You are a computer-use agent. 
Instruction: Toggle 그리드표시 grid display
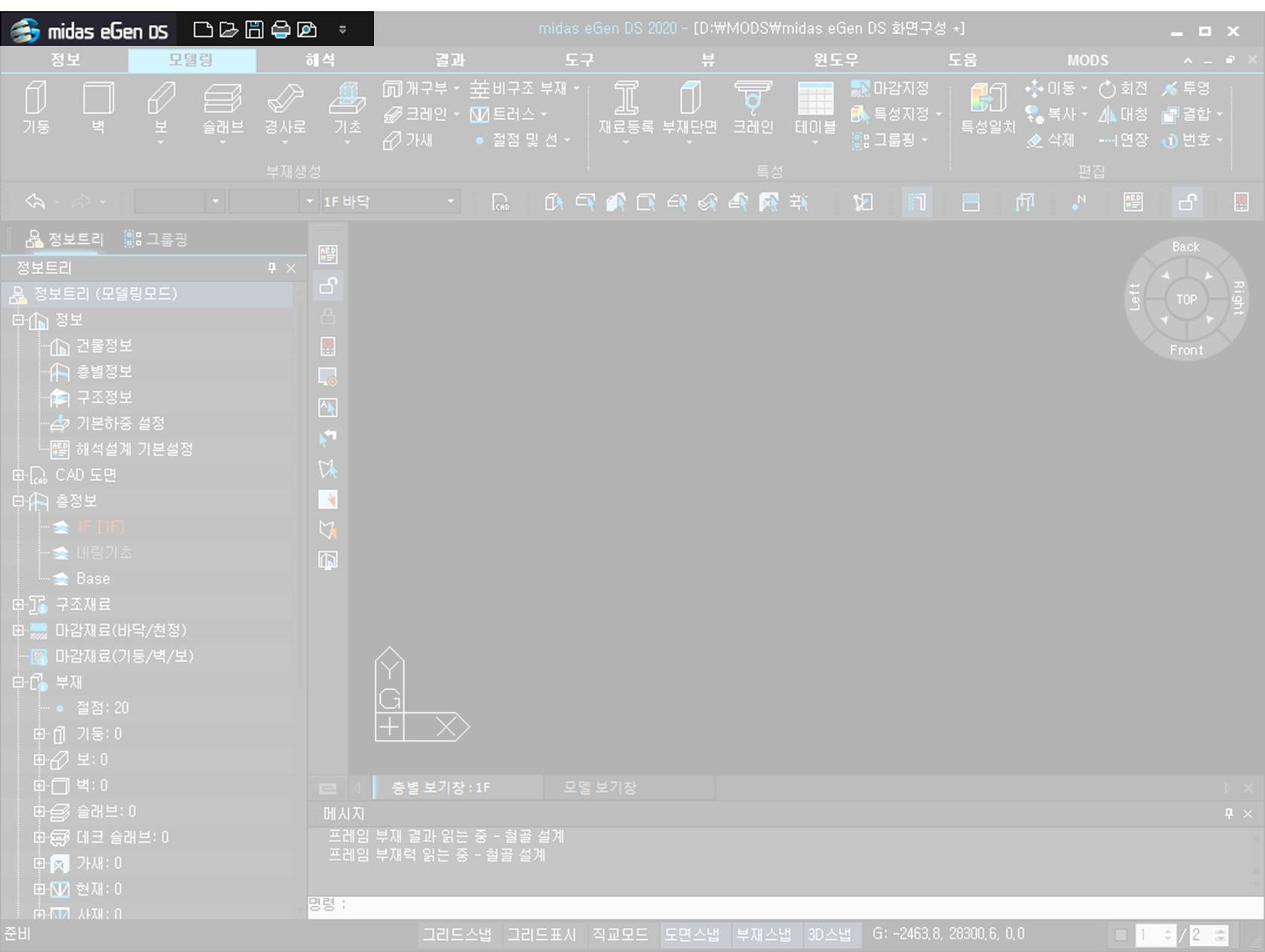(x=542, y=935)
